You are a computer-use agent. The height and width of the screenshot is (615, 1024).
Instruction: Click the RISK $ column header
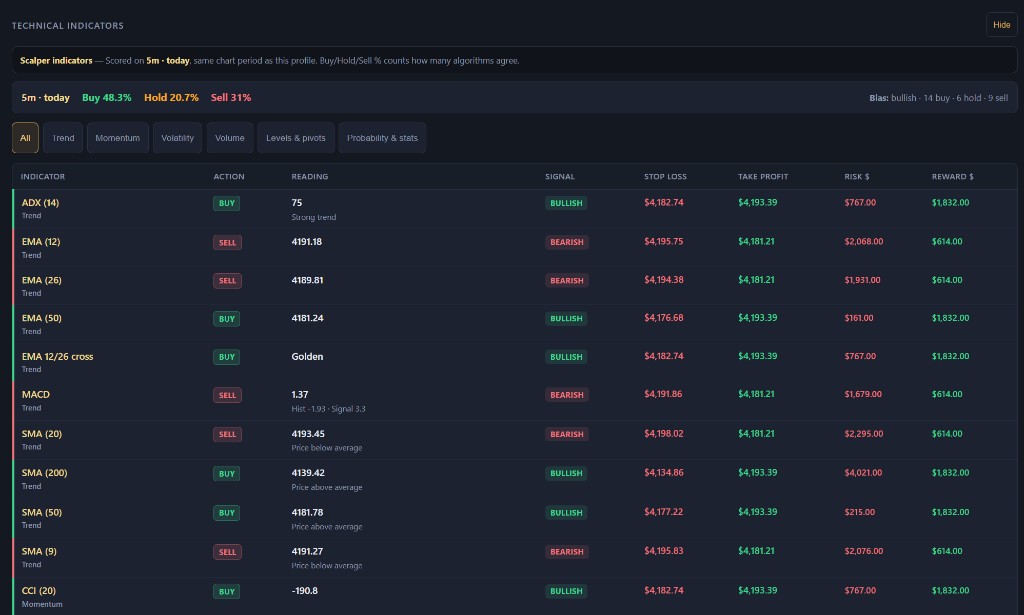(x=857, y=176)
